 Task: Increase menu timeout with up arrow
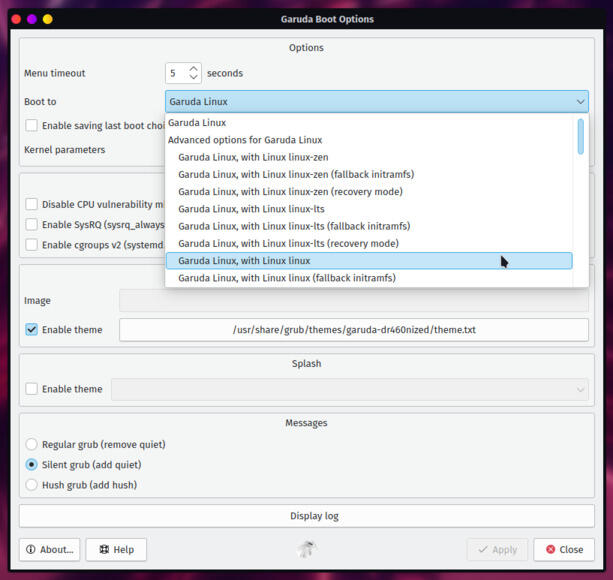tap(193, 69)
